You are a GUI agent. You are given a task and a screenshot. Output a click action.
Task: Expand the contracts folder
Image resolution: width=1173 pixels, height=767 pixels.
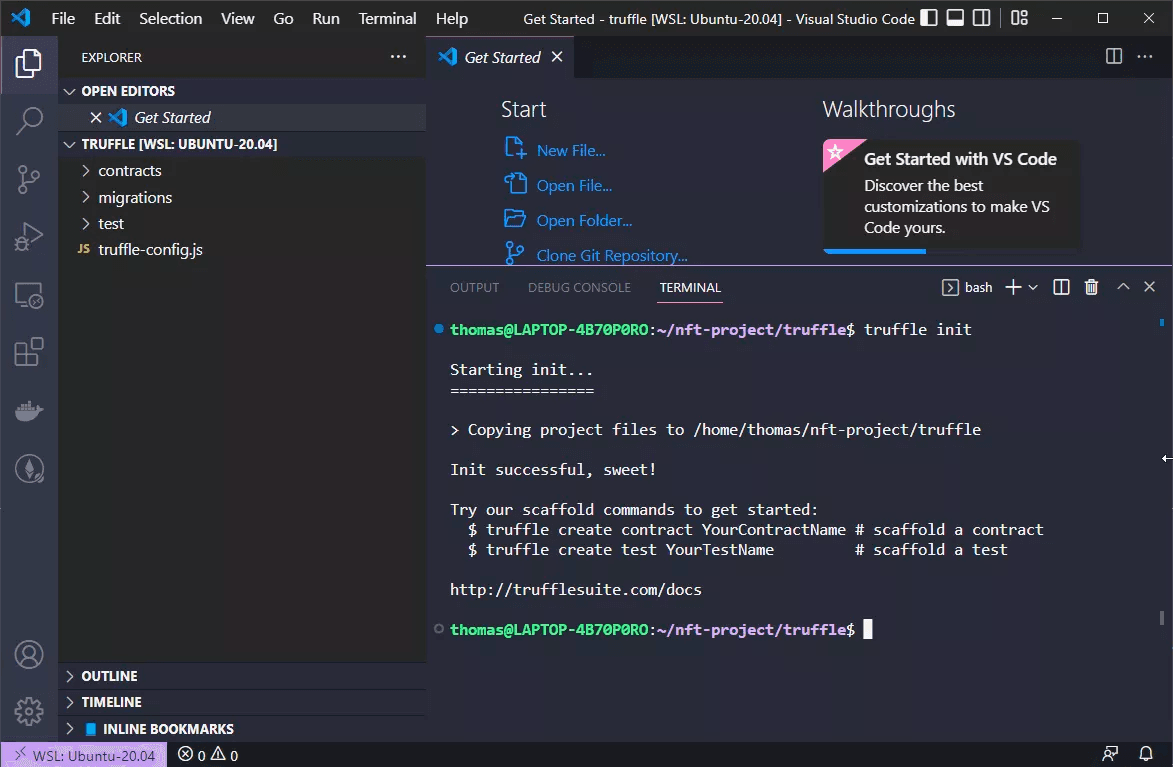tap(242, 171)
